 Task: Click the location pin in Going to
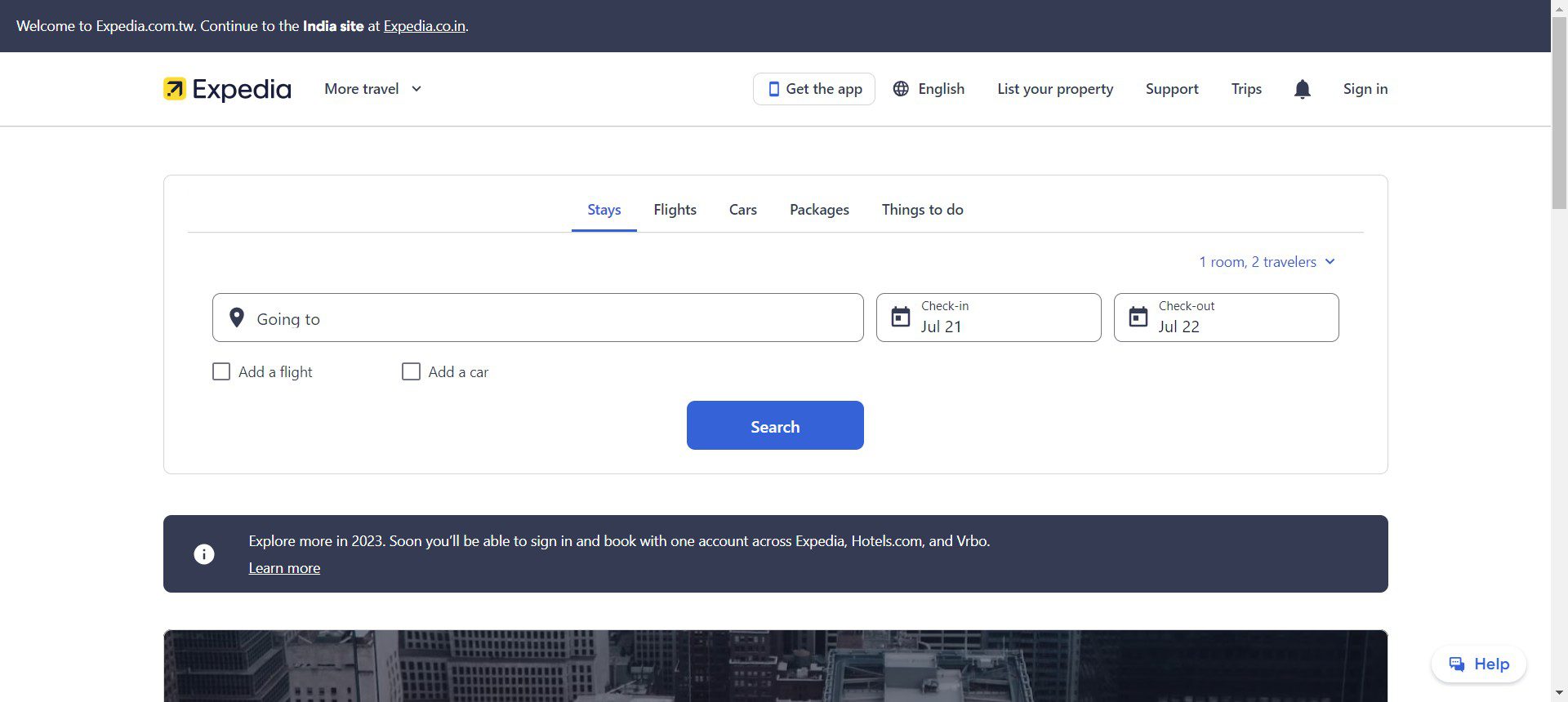click(237, 318)
